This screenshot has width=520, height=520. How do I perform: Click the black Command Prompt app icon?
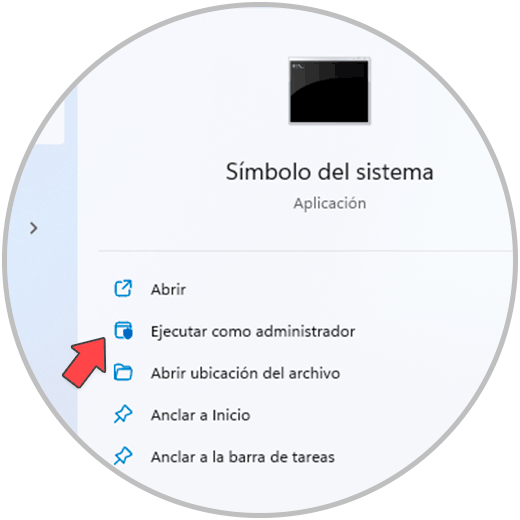click(329, 91)
